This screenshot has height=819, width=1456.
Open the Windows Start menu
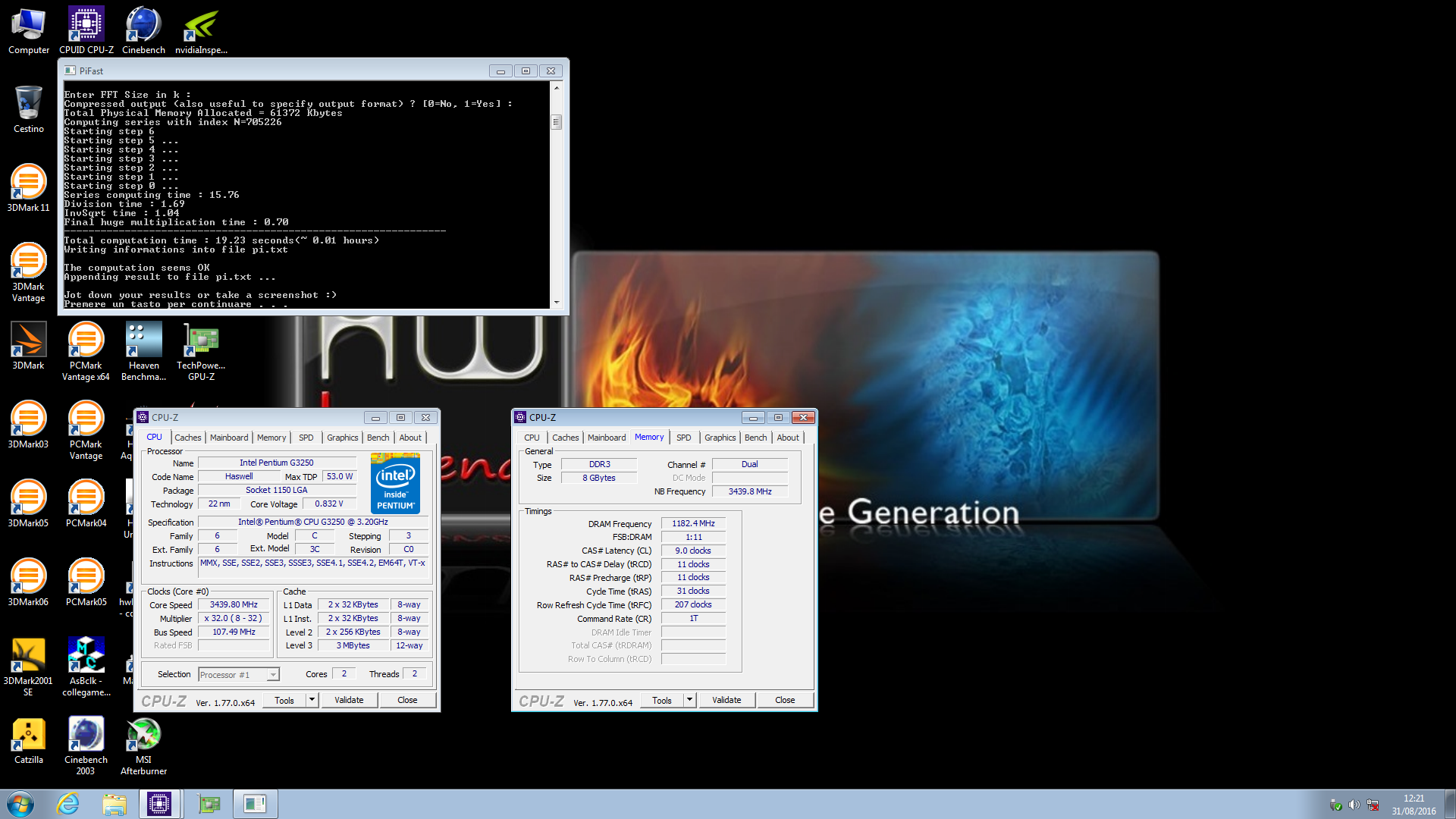(x=20, y=804)
